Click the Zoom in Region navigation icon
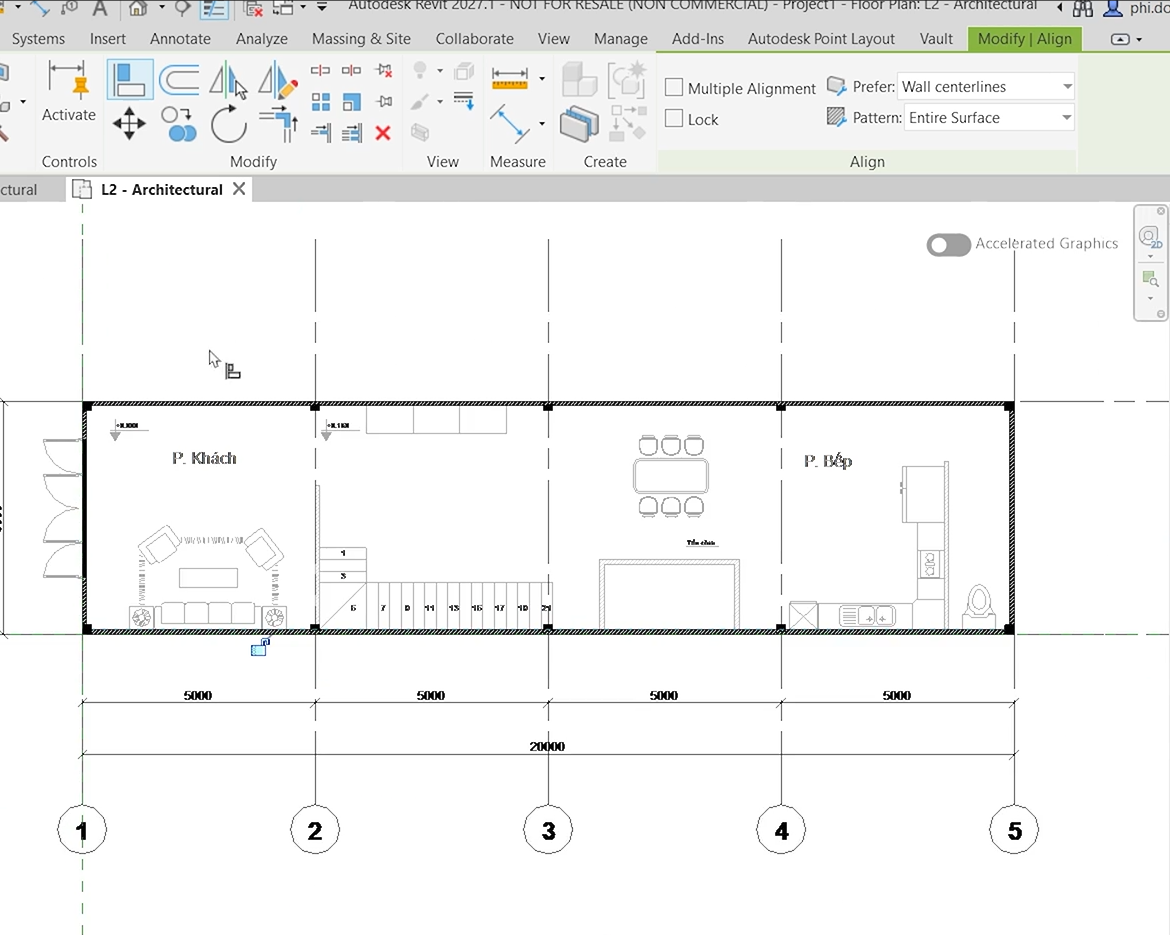Viewport: 1170px width, 935px height. [x=1151, y=279]
